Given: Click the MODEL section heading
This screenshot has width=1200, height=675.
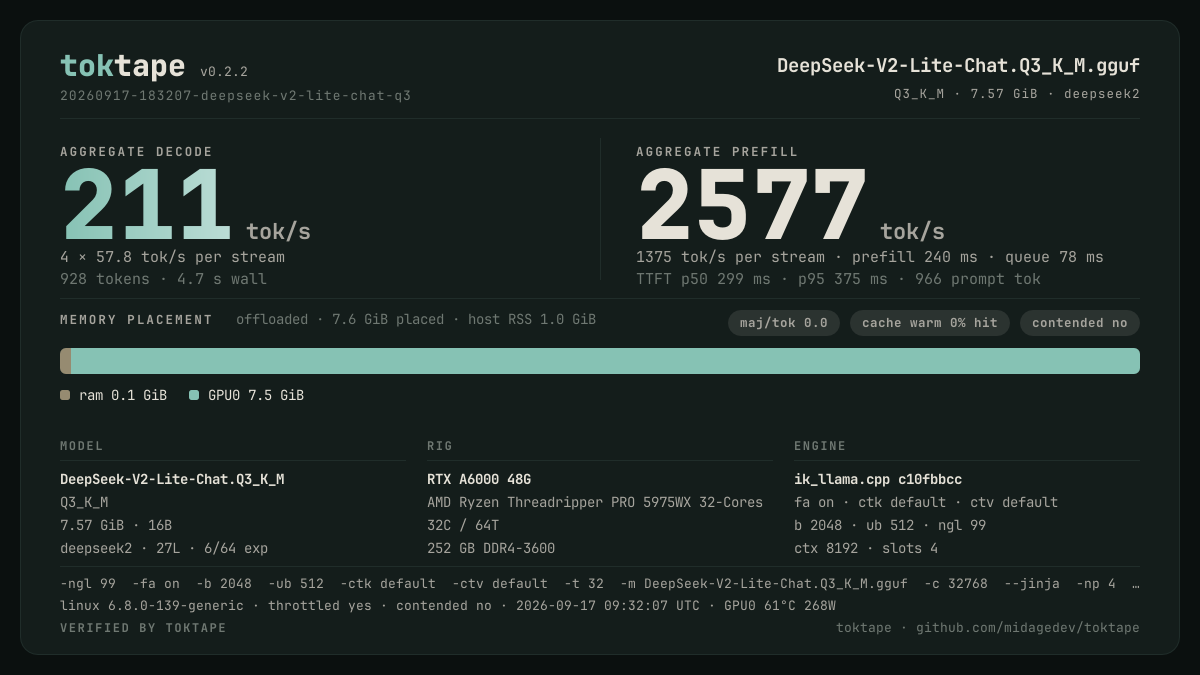Looking at the screenshot, I should pyautogui.click(x=82, y=446).
